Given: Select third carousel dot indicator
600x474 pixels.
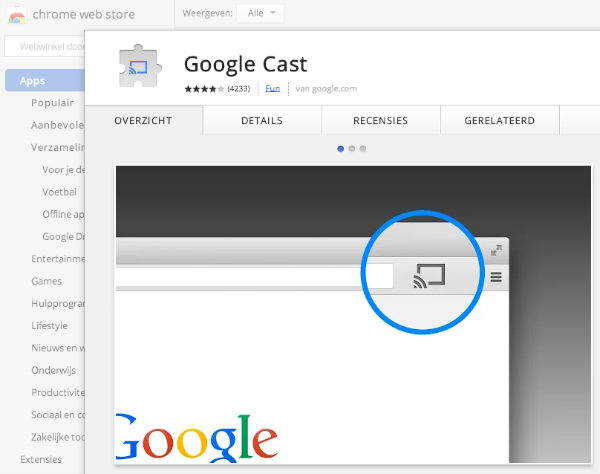Looking at the screenshot, I should [363, 149].
